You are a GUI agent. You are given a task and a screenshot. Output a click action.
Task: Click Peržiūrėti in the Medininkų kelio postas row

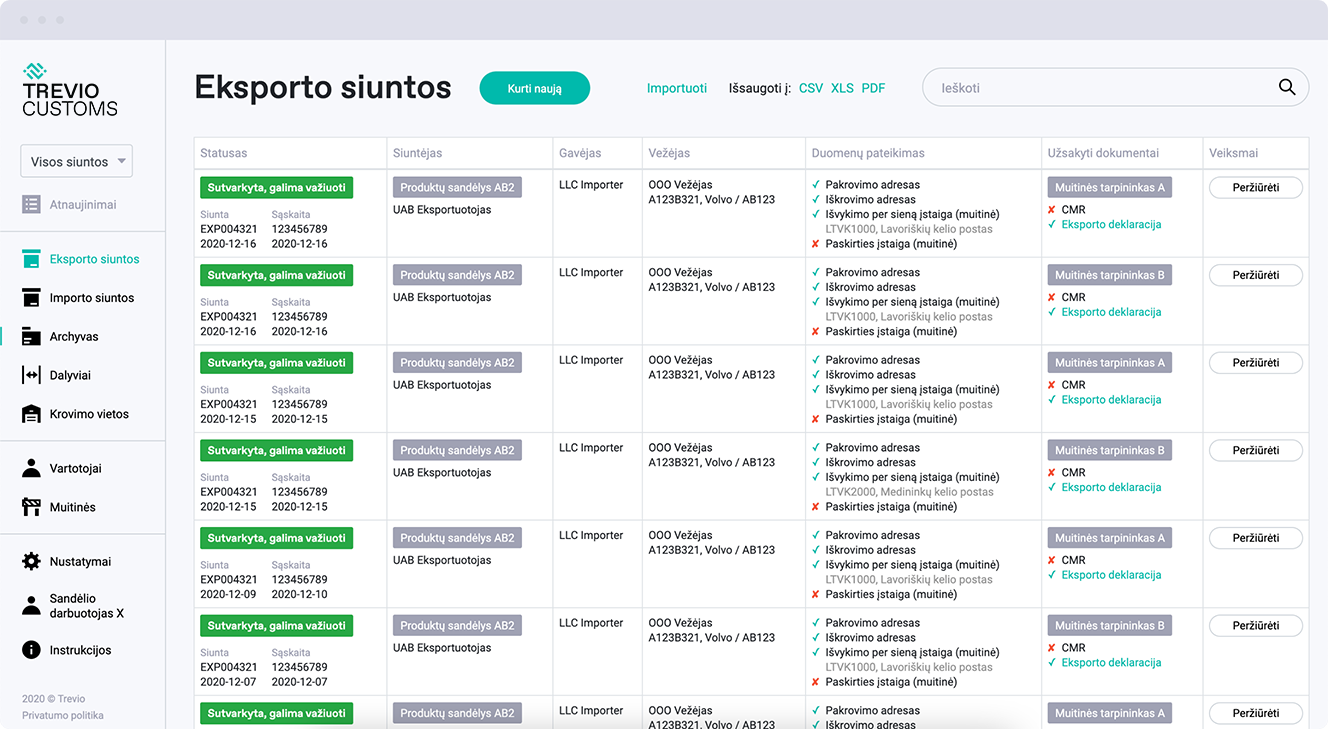pyautogui.click(x=1256, y=450)
